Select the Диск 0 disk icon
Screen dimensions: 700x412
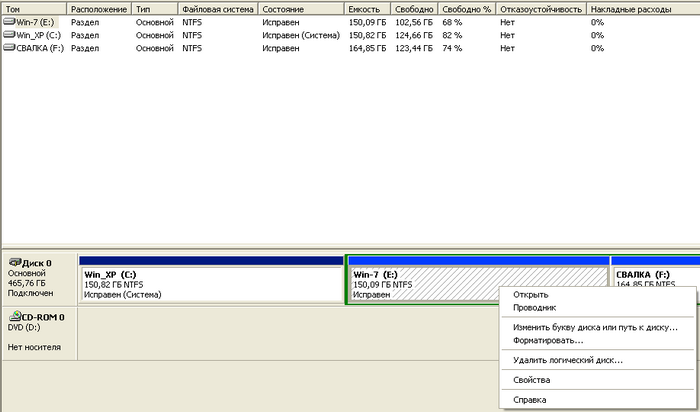pyautogui.click(x=14, y=263)
